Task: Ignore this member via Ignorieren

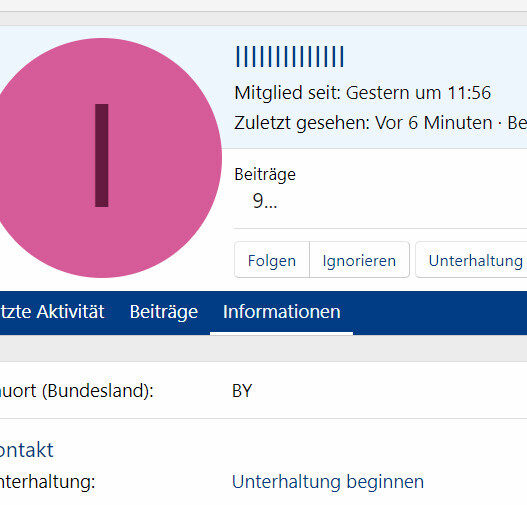Action: (359, 260)
